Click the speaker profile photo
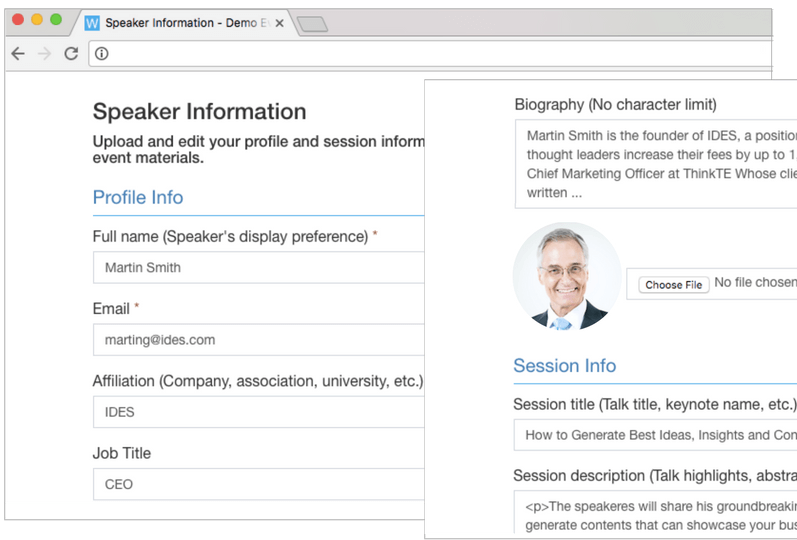The height and width of the screenshot is (540, 797). tap(566, 277)
